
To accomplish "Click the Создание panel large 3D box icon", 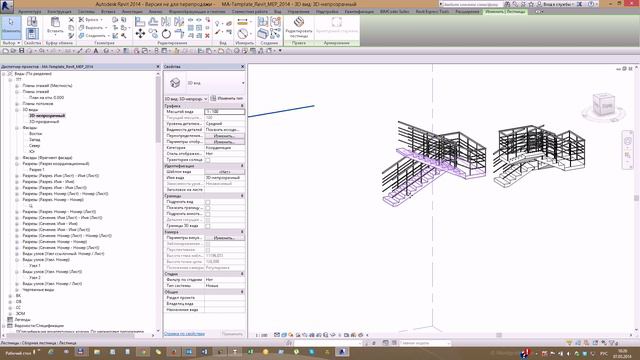I will tap(262, 33).
